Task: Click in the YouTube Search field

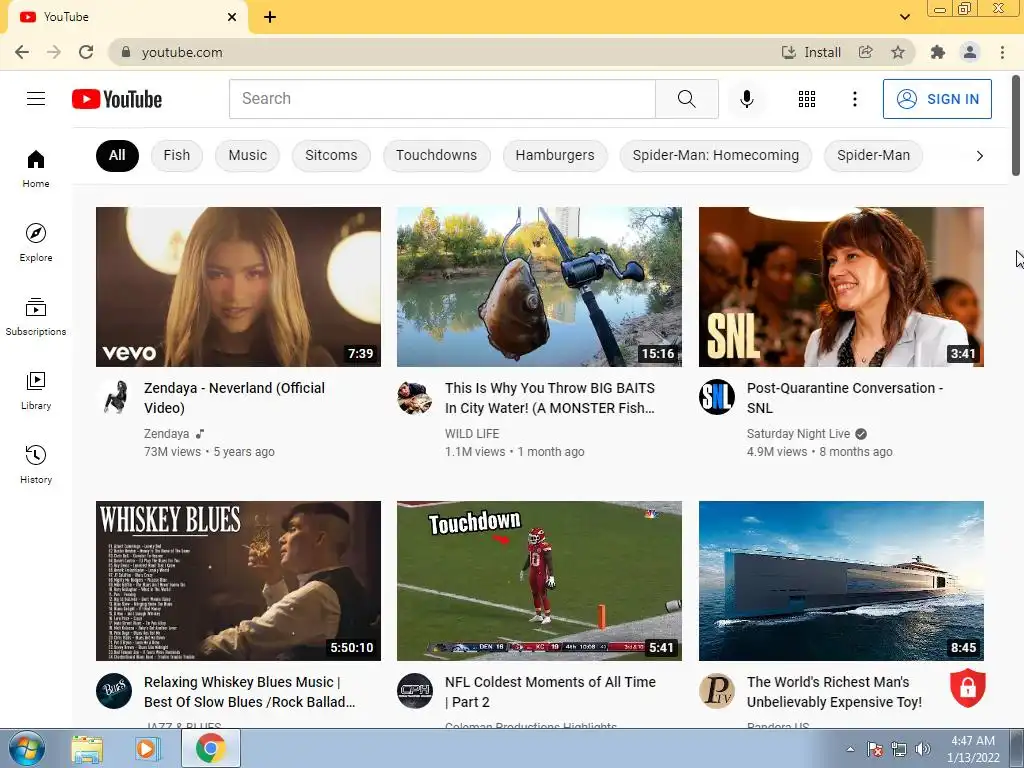Action: 442,99
